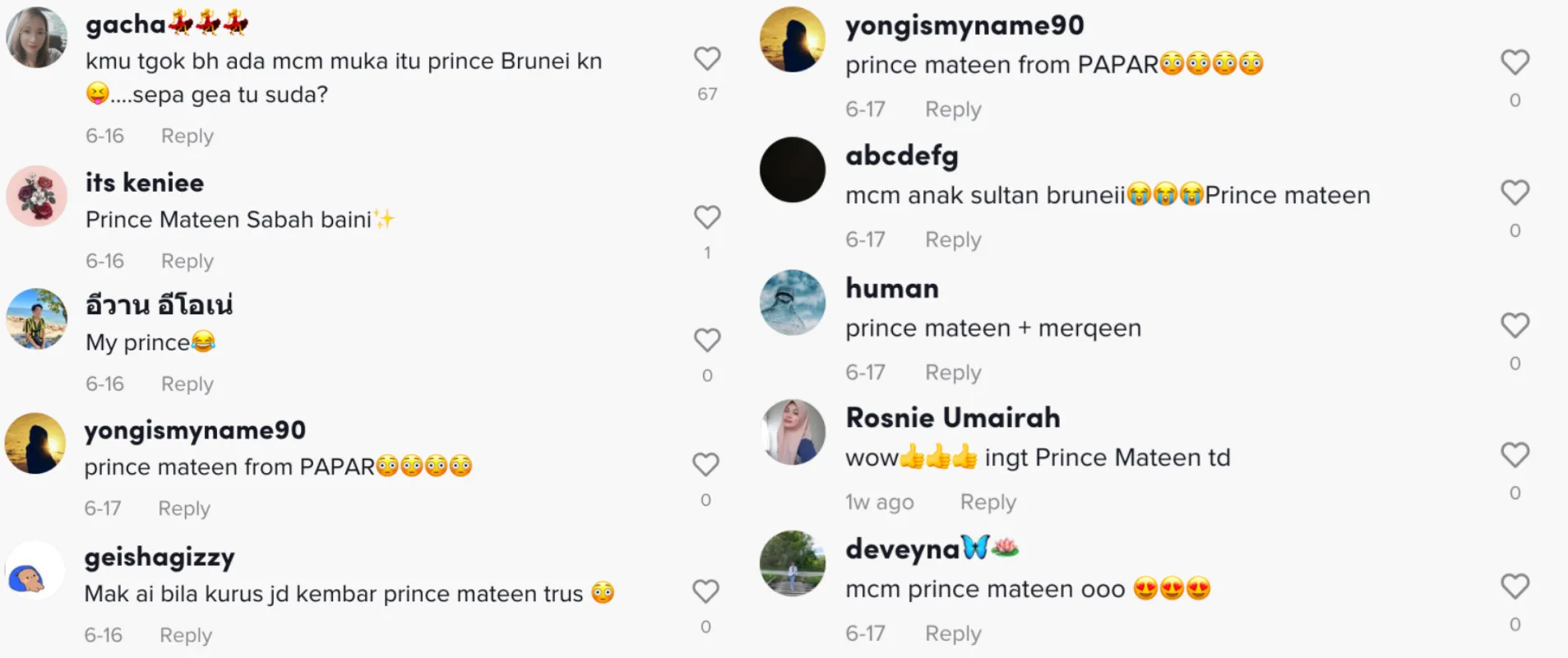Open the username 'human' profile link
Screen dimensions: 1568x658
click(x=892, y=289)
